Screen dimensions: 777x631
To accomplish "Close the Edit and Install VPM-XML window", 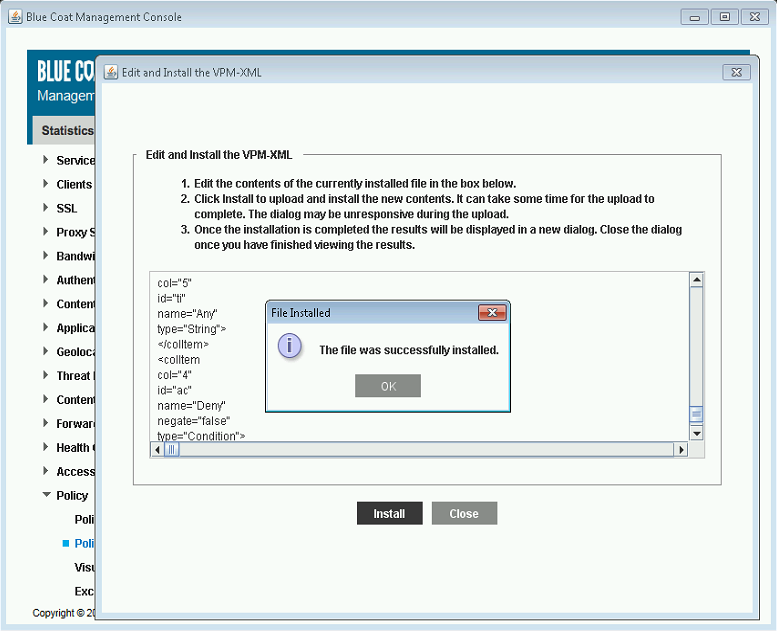I will (736, 72).
